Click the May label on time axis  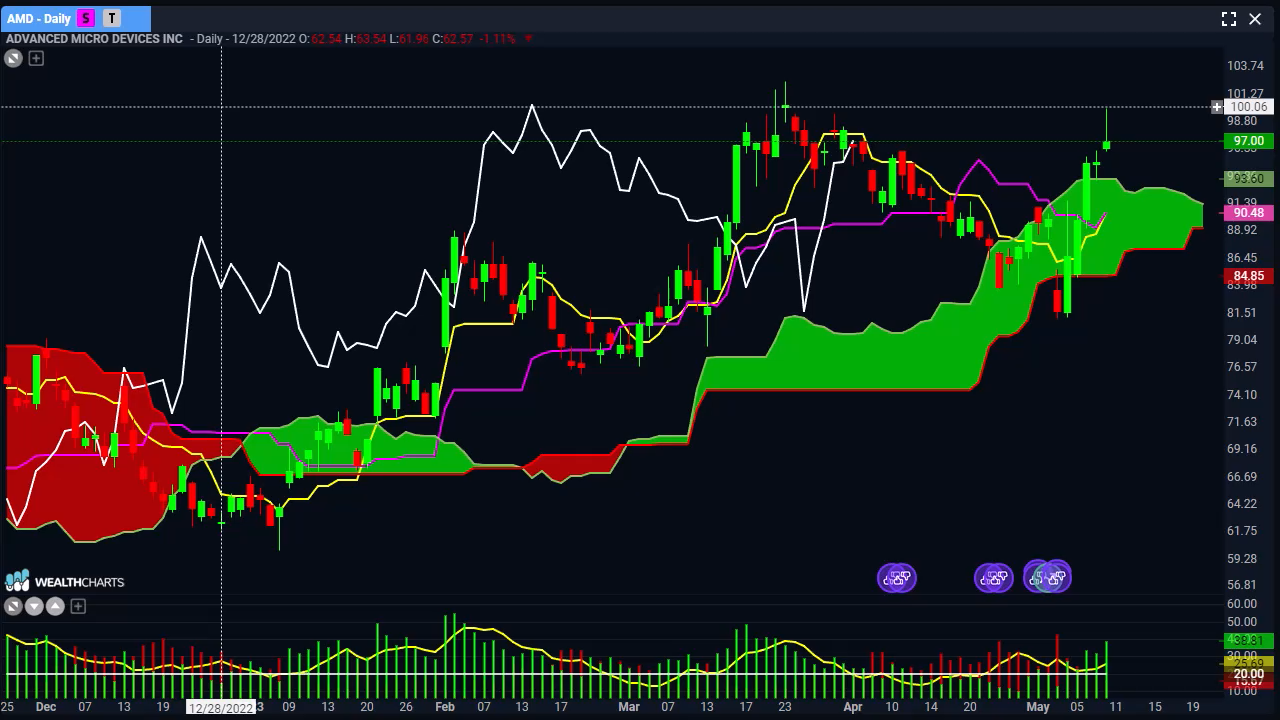pyautogui.click(x=1038, y=707)
